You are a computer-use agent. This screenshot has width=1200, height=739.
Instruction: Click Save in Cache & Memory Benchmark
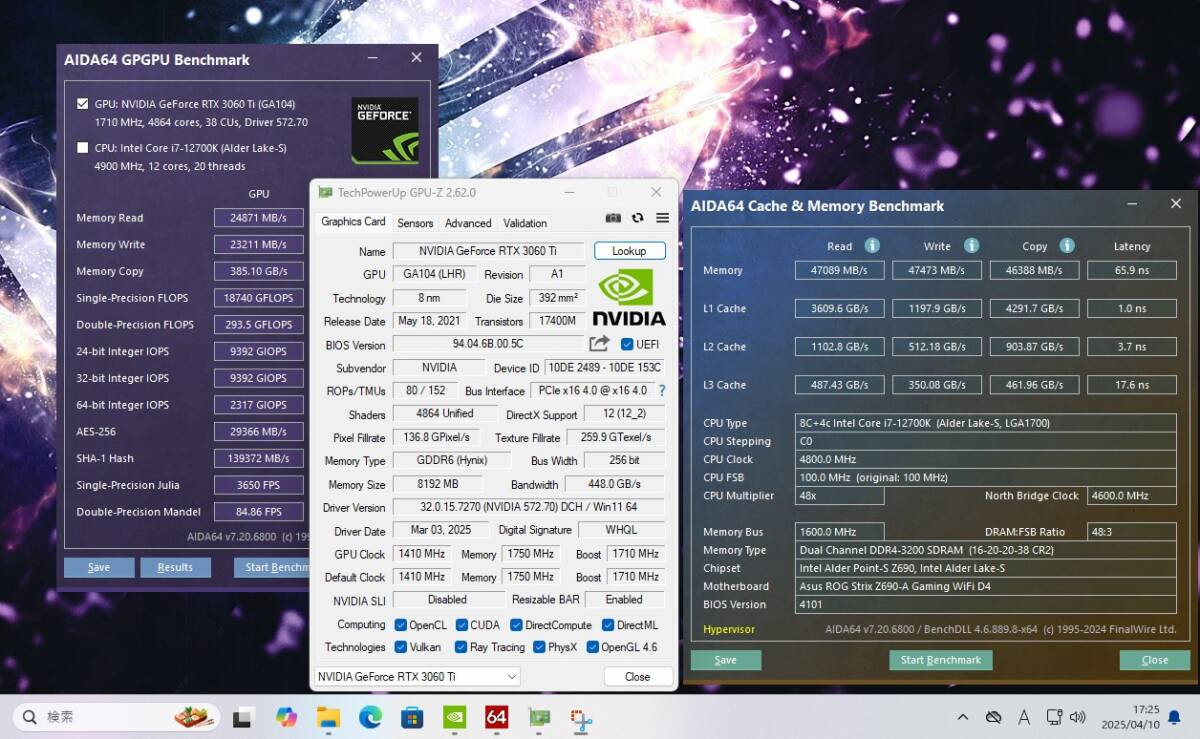click(x=725, y=660)
